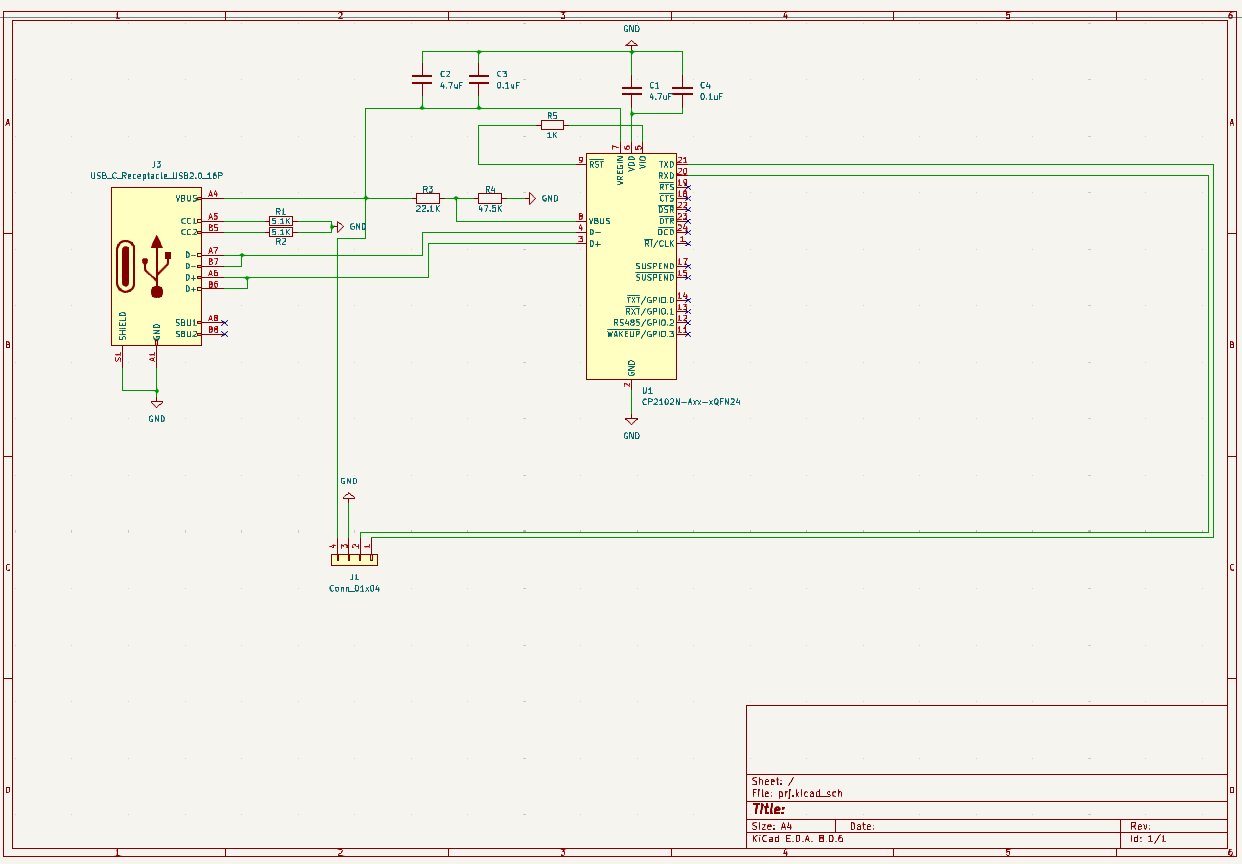Select the GND symbol above capacitor C1
1242x864 pixels.
point(631,43)
